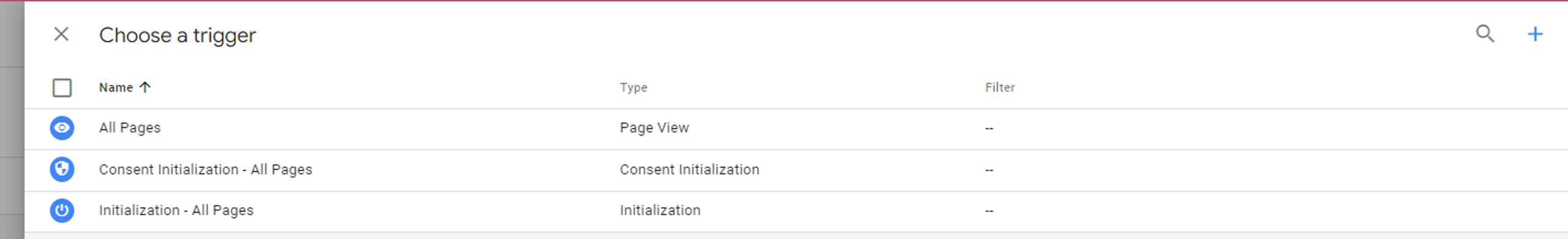Image resolution: width=1568 pixels, height=239 pixels.
Task: Pick the Initialization - All Pages trigger
Action: point(176,210)
